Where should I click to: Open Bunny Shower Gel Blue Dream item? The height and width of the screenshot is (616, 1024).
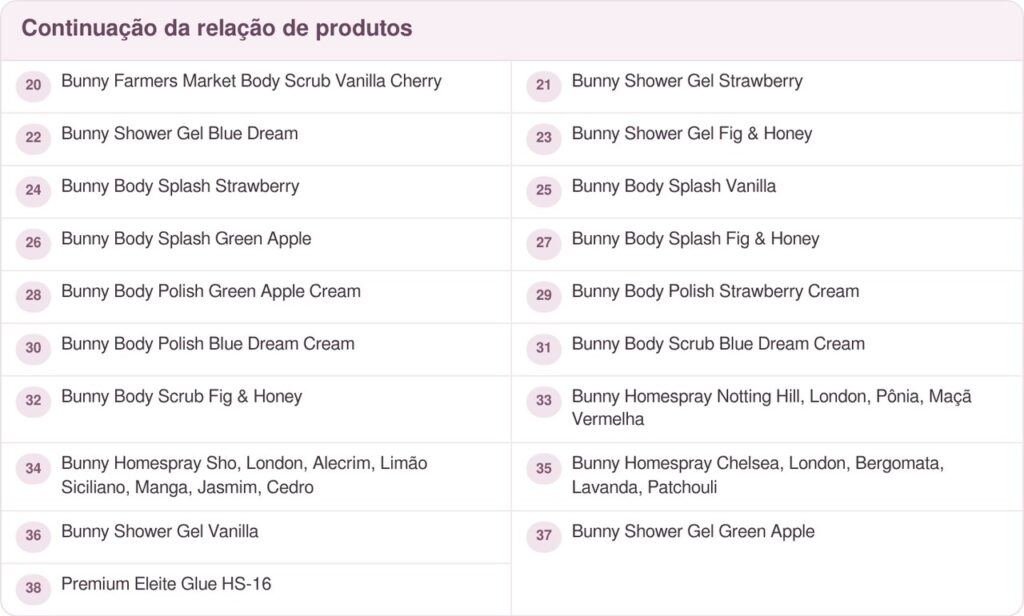180,133
